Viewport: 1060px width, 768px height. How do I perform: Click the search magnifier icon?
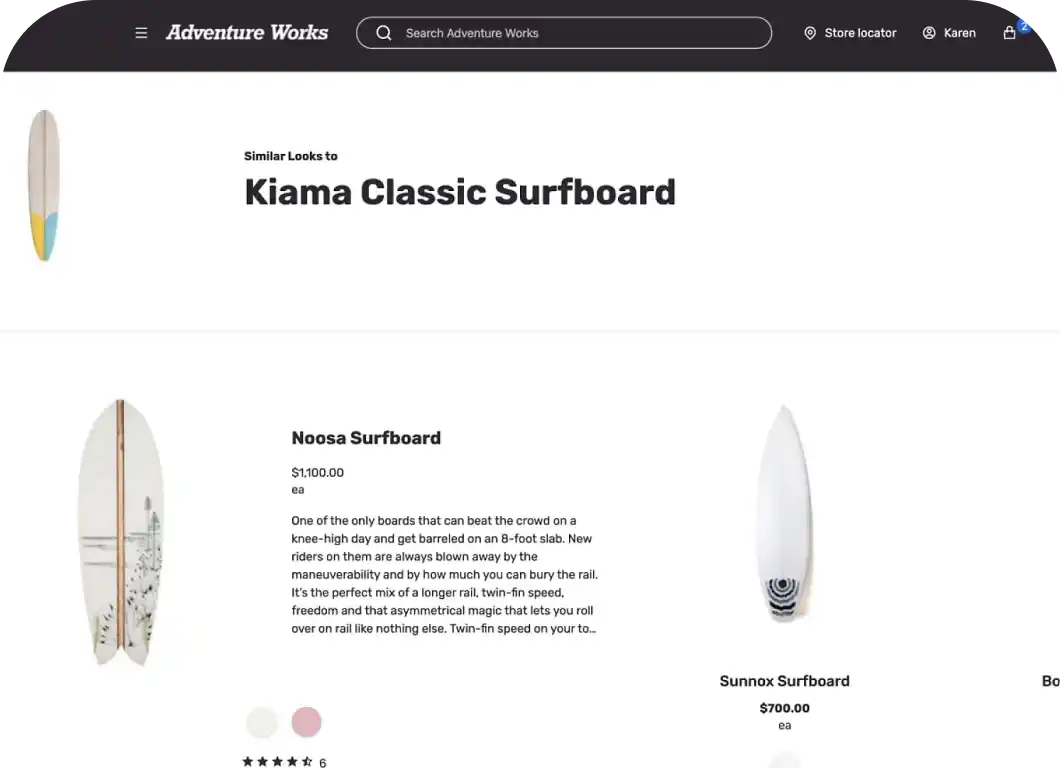(383, 32)
